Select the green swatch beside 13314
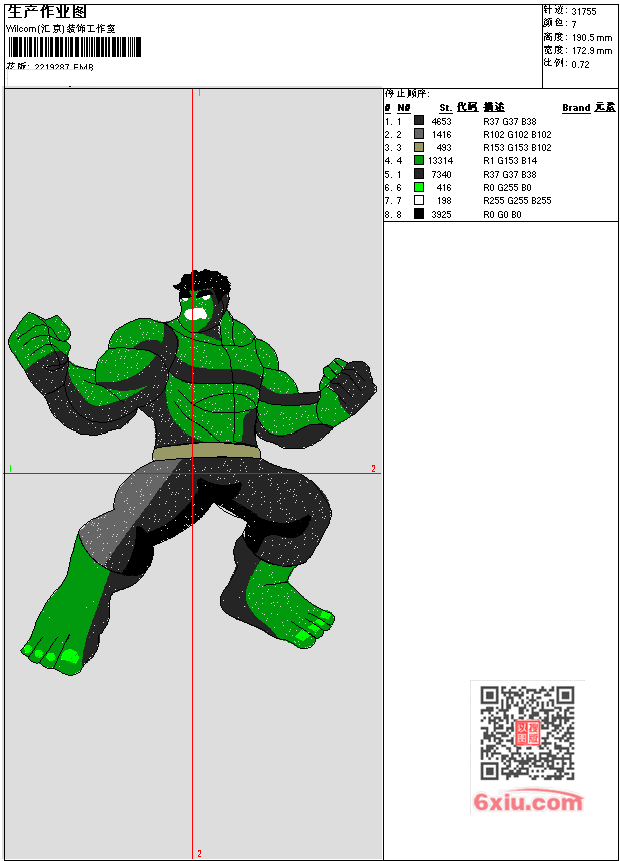620x861 pixels. pos(419,160)
